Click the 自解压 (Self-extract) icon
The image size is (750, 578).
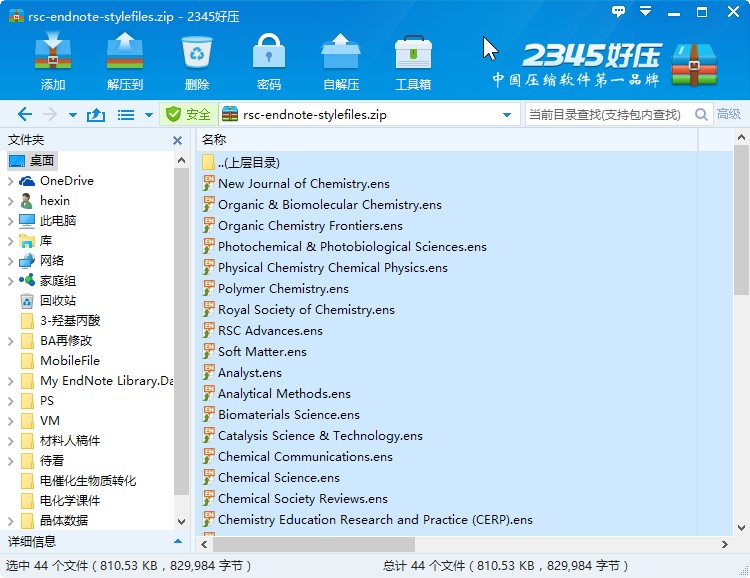click(341, 61)
